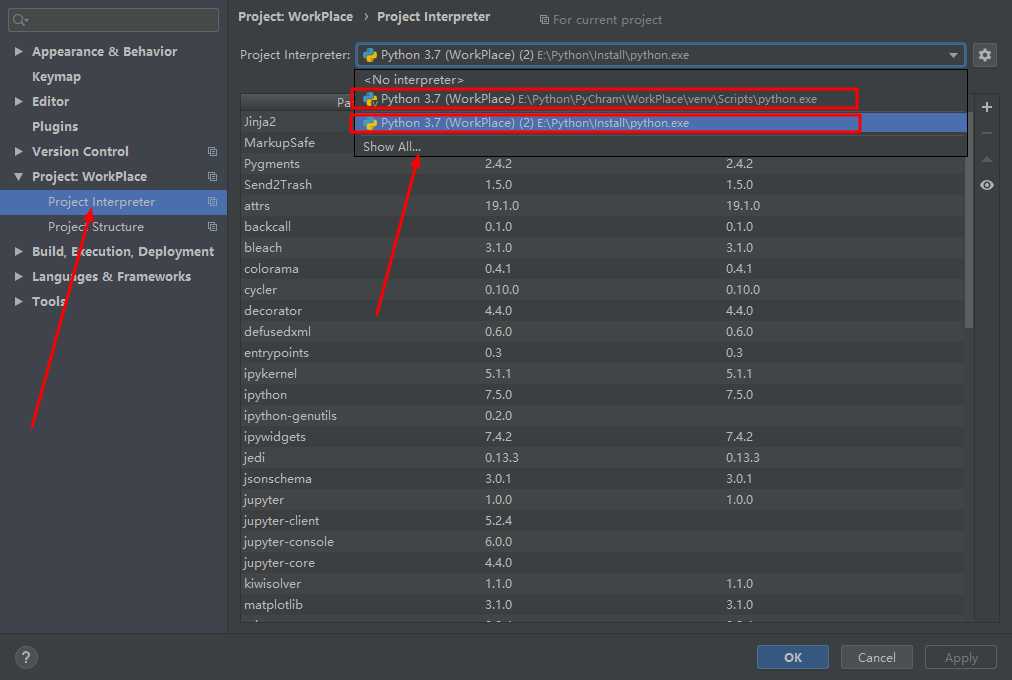Viewport: 1012px width, 680px height.
Task: Select venv Scripts python.exe interpreter option
Action: click(660, 99)
